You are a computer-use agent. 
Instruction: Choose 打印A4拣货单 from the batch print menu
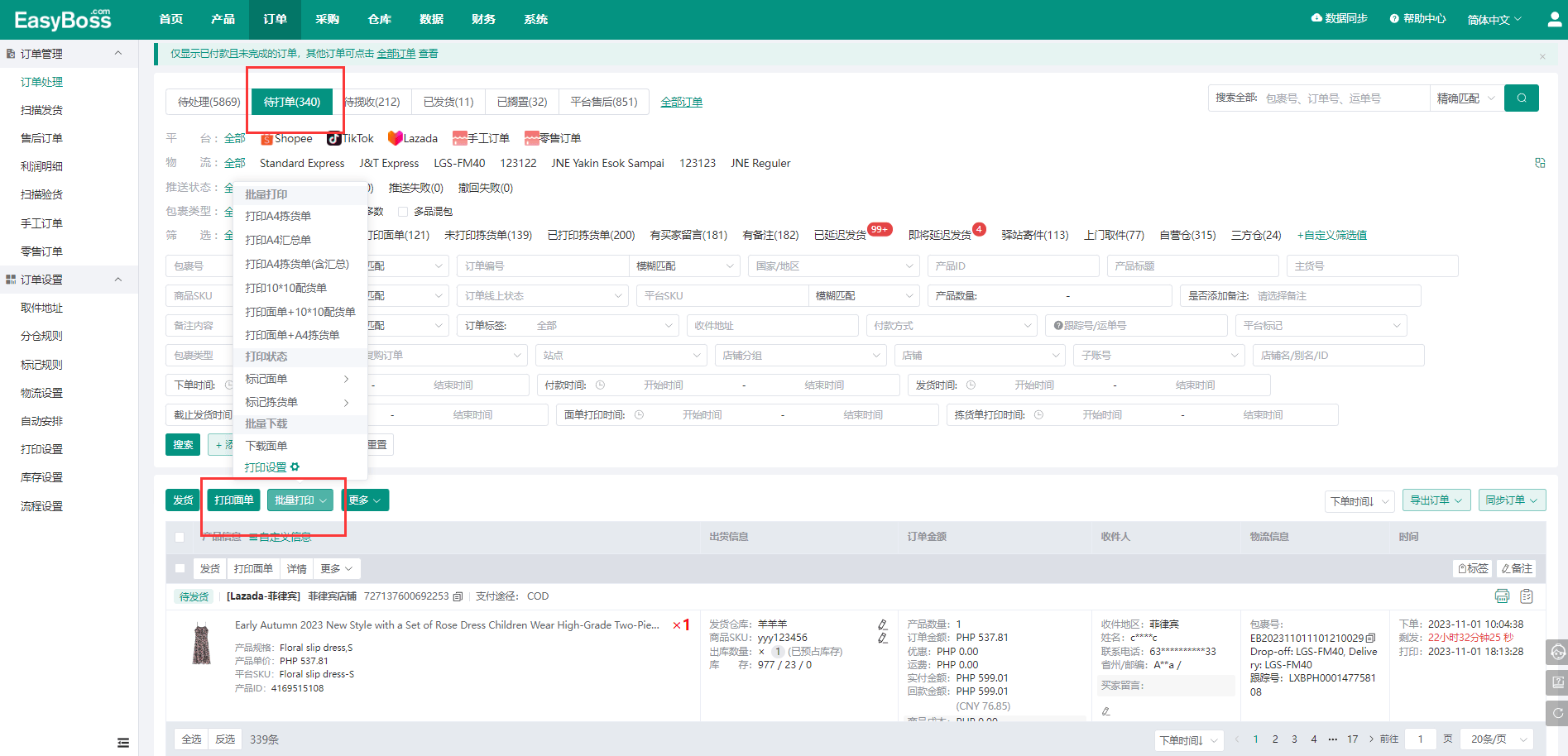(x=278, y=216)
